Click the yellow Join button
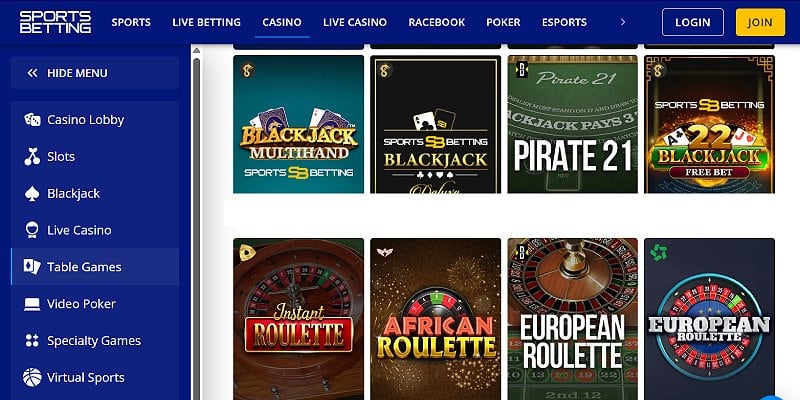The image size is (800, 400). tap(760, 22)
